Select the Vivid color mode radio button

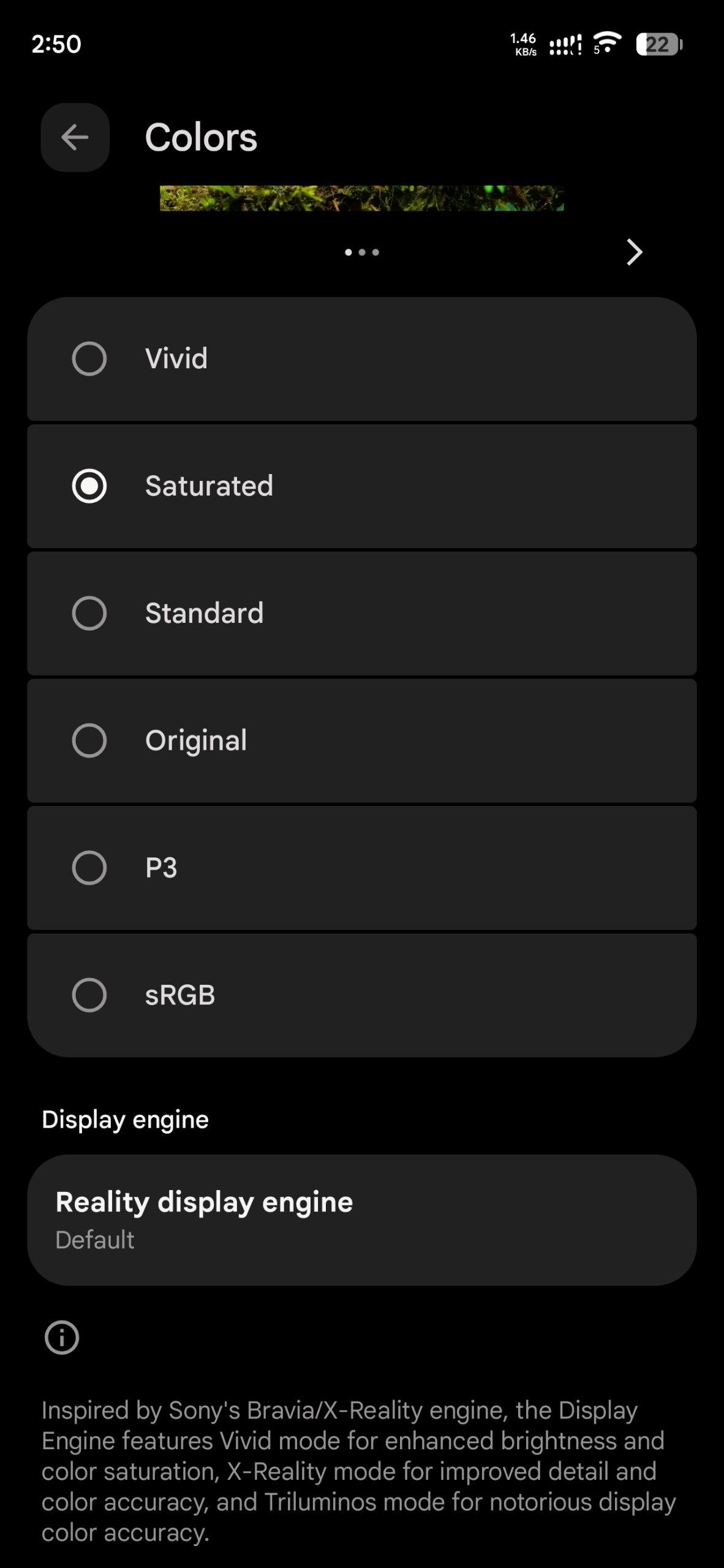tap(89, 359)
